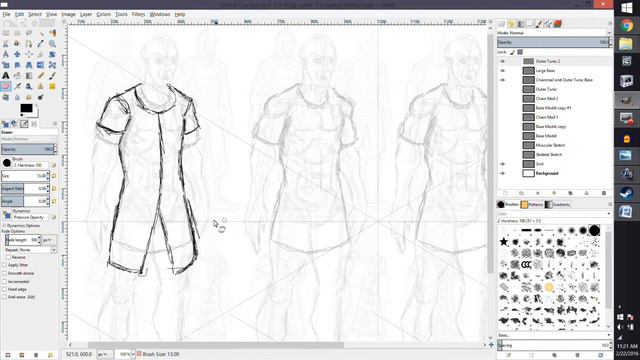Anchor the floating layer using the anchor button
Image resolution: width=640 pixels, height=360 pixels.
point(587,193)
